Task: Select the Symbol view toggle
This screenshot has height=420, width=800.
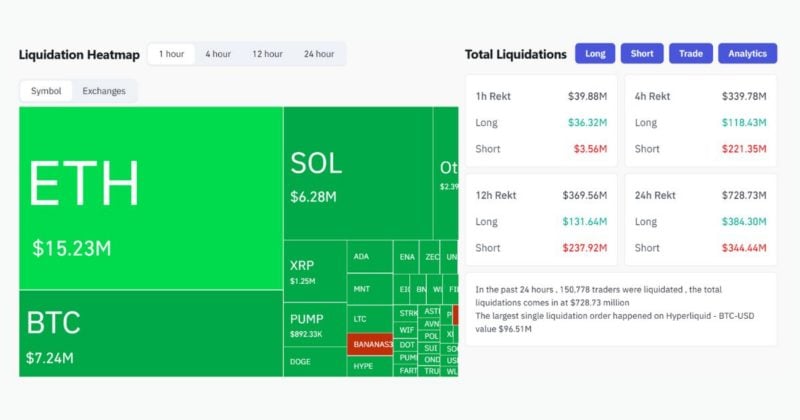Action: (46, 91)
